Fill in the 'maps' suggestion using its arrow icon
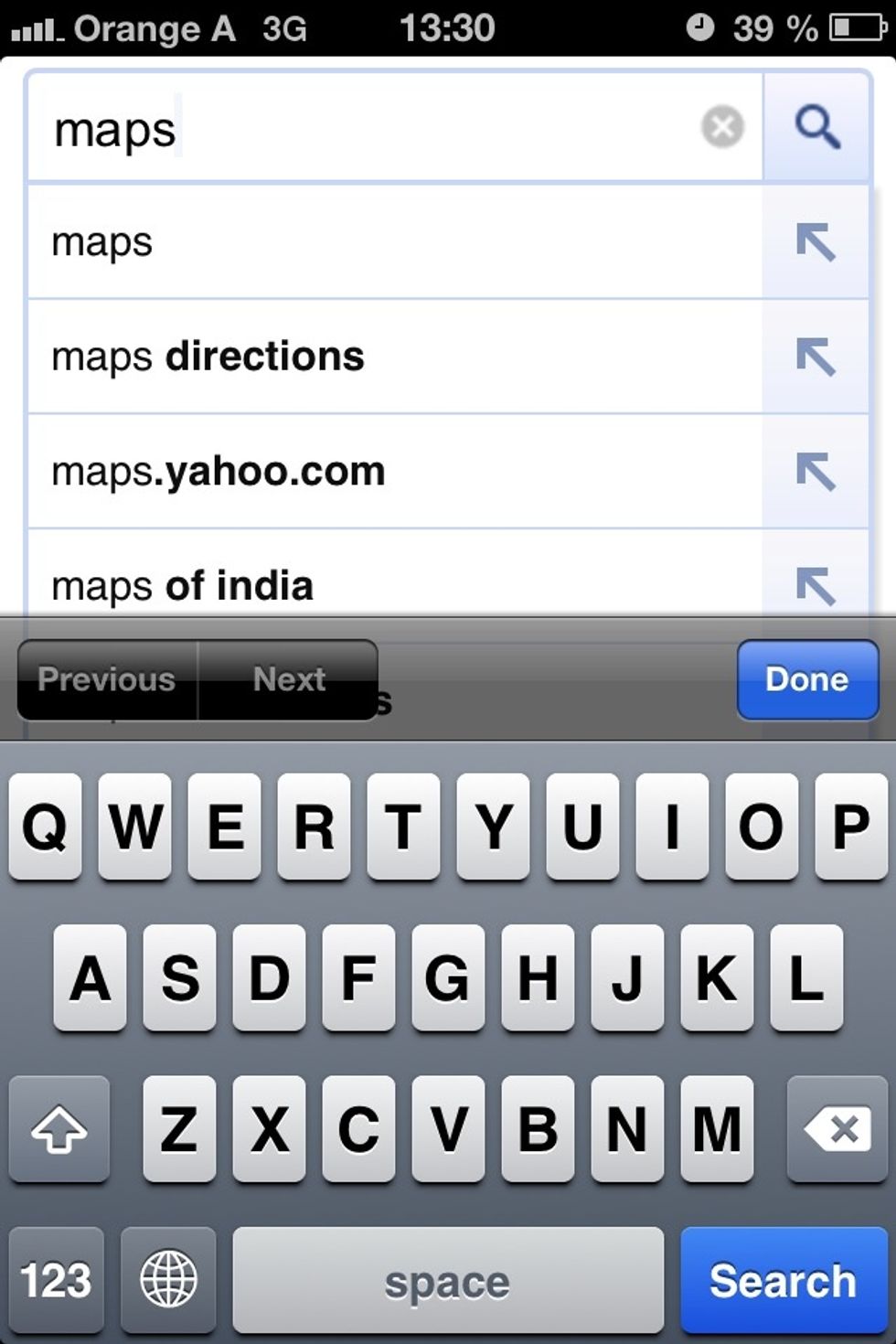896x1344 pixels. click(x=816, y=242)
